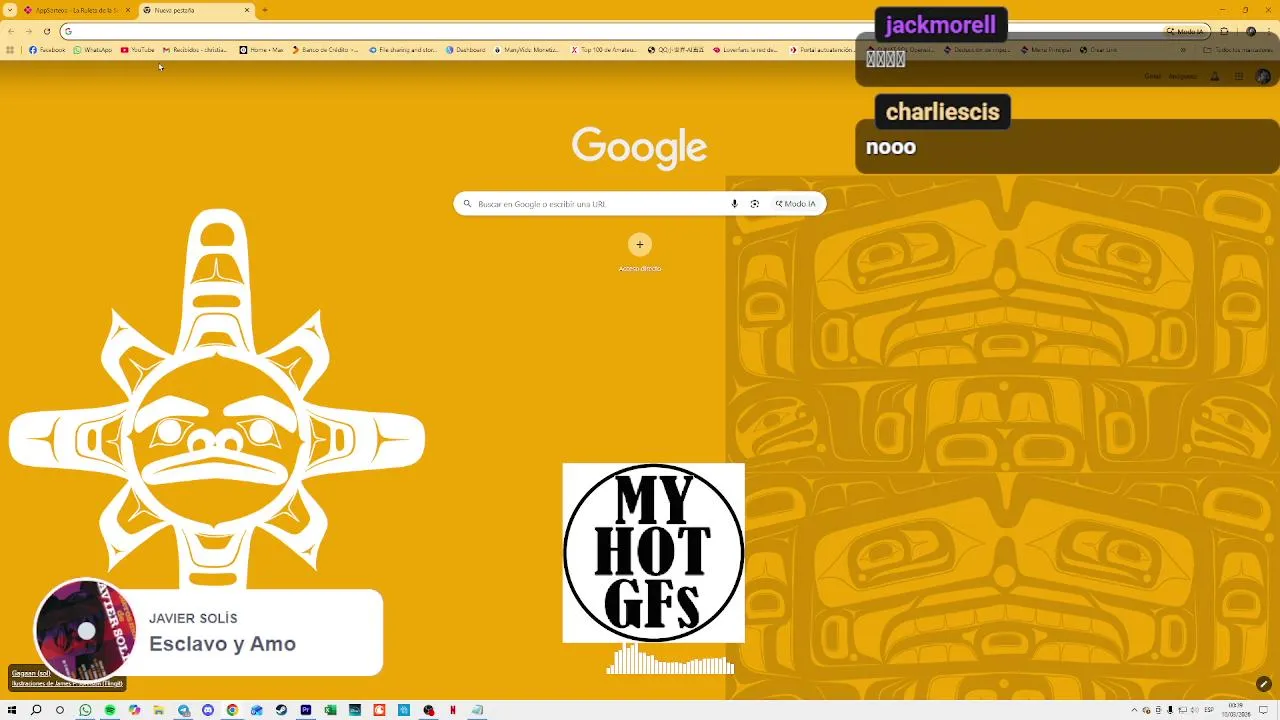
Task: Open the apps grid in bookmarks bar
Action: (10, 49)
